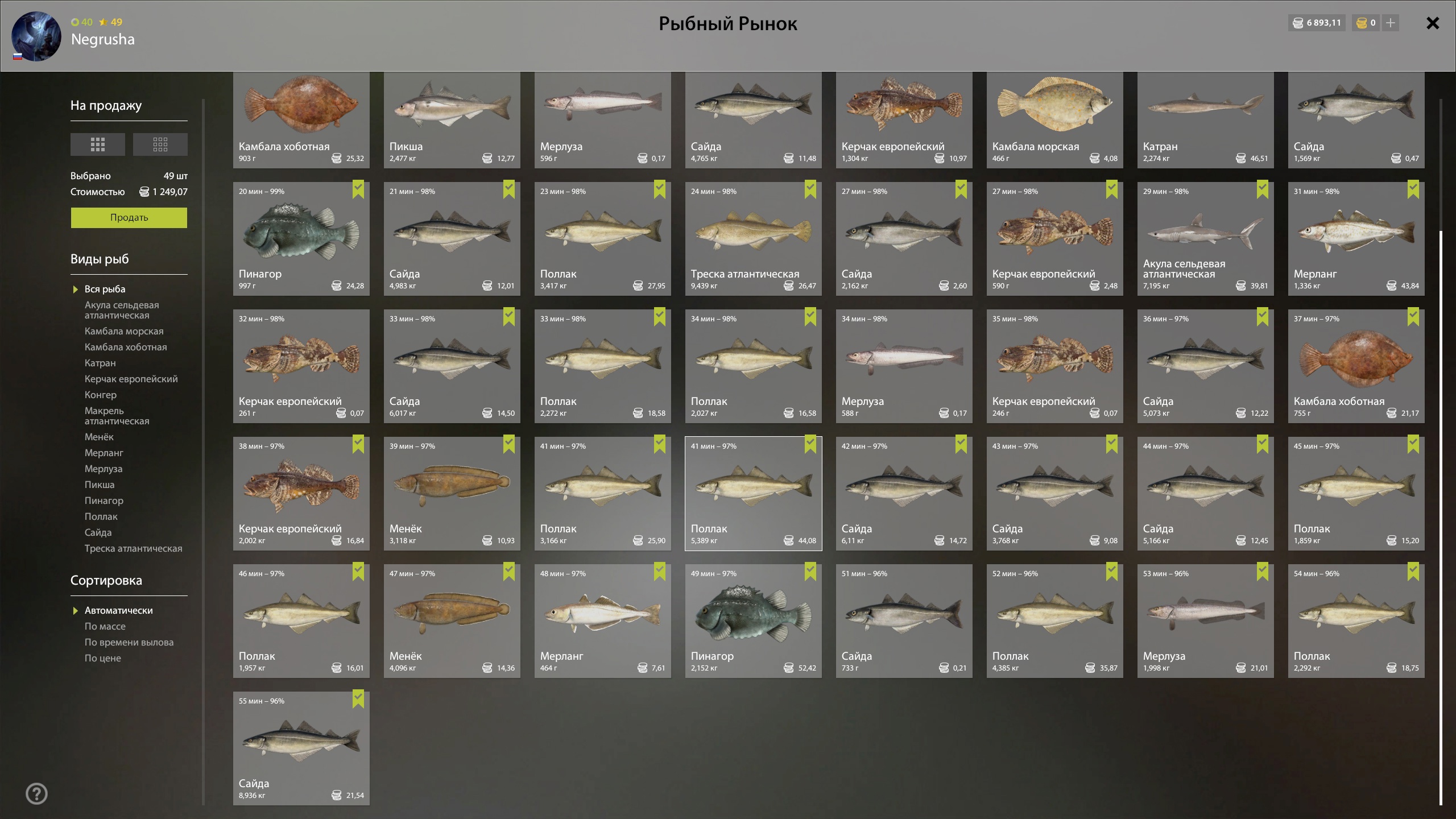The width and height of the screenshot is (1456, 819).
Task: Sort fish По цене
Action: coord(103,658)
